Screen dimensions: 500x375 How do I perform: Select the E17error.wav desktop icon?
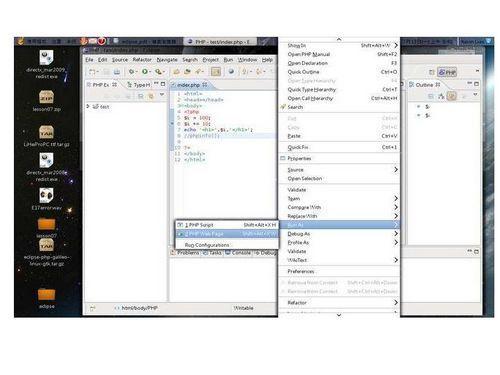pos(46,199)
